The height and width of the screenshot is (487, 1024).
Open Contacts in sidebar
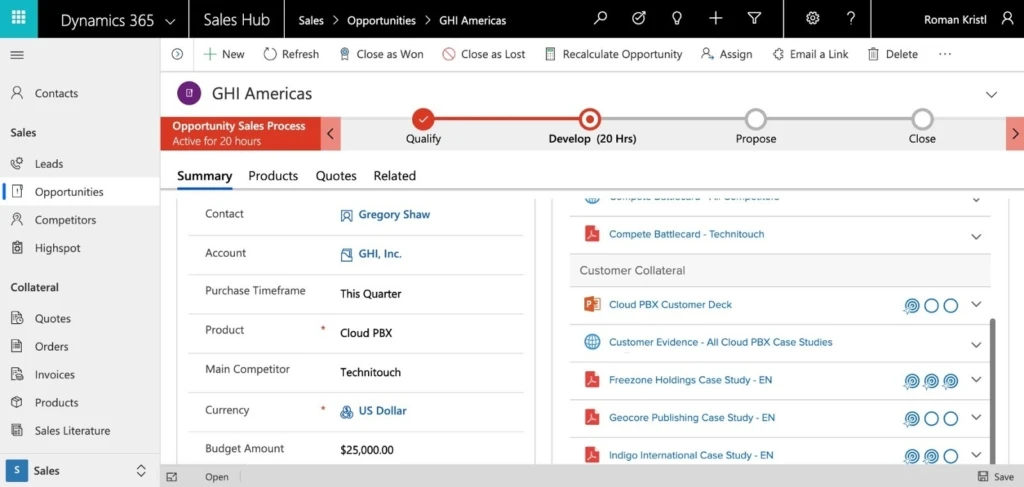point(80,93)
